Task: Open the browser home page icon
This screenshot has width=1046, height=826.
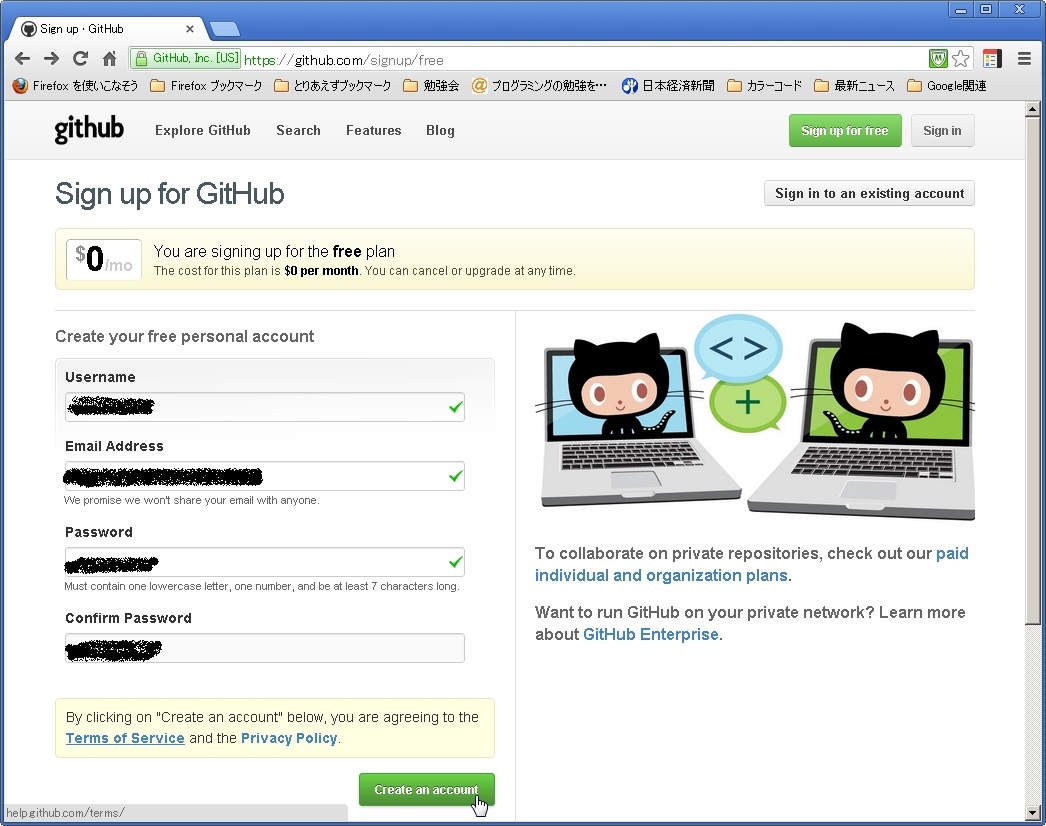Action: pyautogui.click(x=109, y=59)
